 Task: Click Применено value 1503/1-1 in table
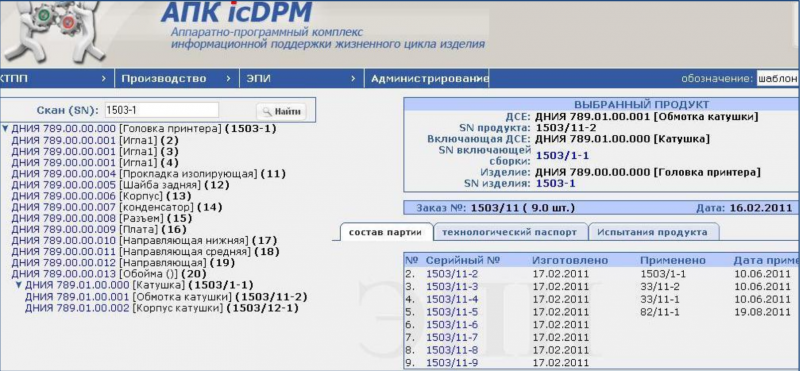663,274
